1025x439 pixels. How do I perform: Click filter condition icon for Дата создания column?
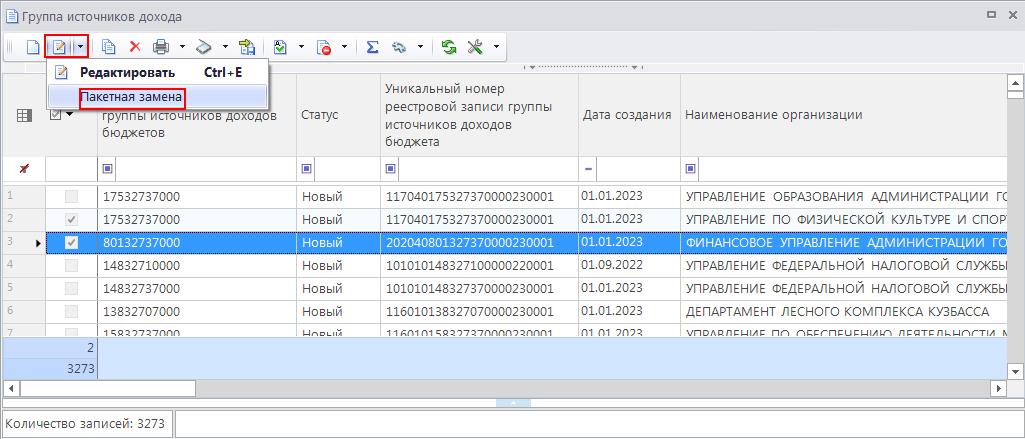point(588,169)
